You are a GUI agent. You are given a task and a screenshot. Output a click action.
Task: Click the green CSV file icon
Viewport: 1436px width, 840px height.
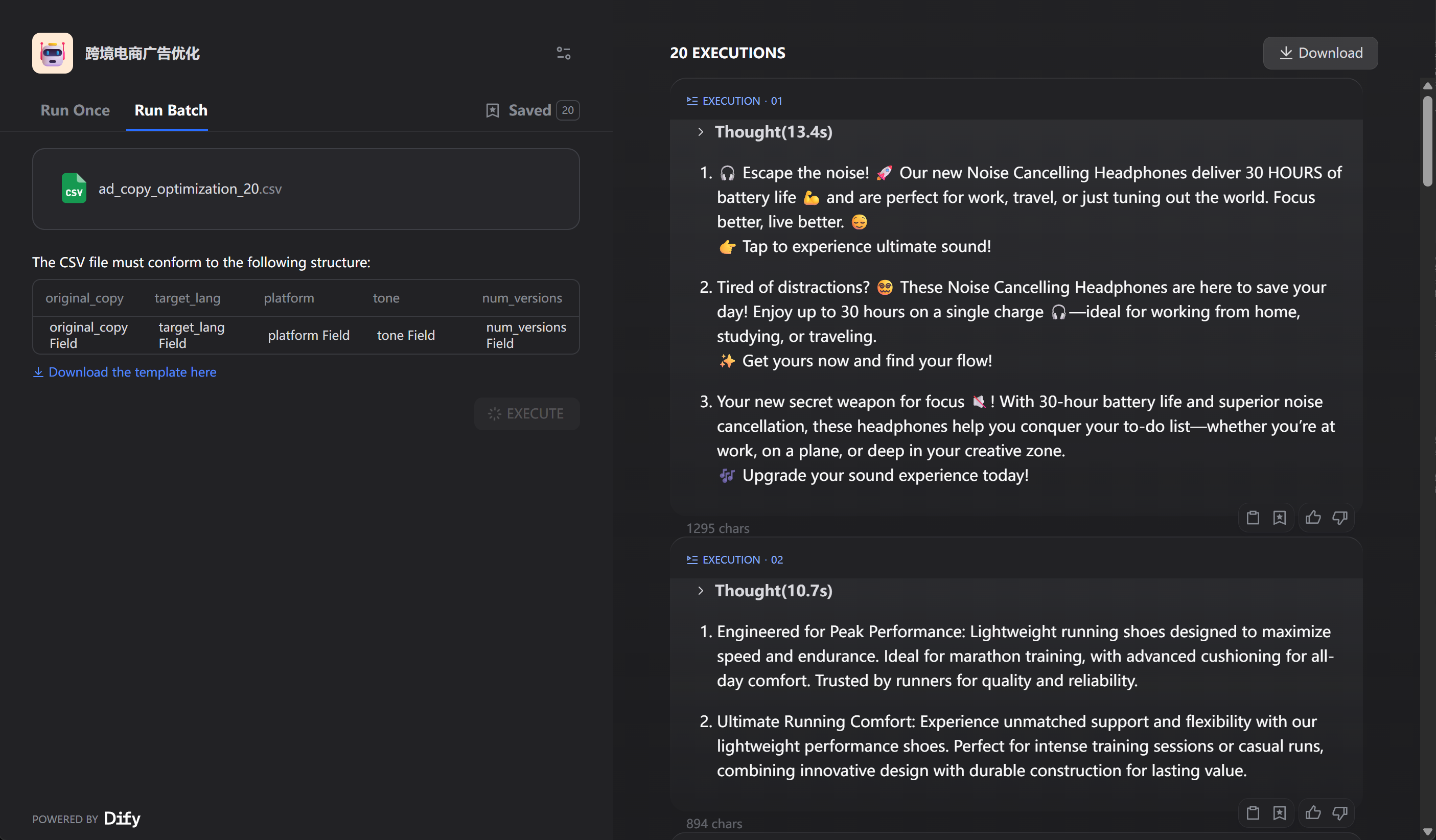coord(74,189)
